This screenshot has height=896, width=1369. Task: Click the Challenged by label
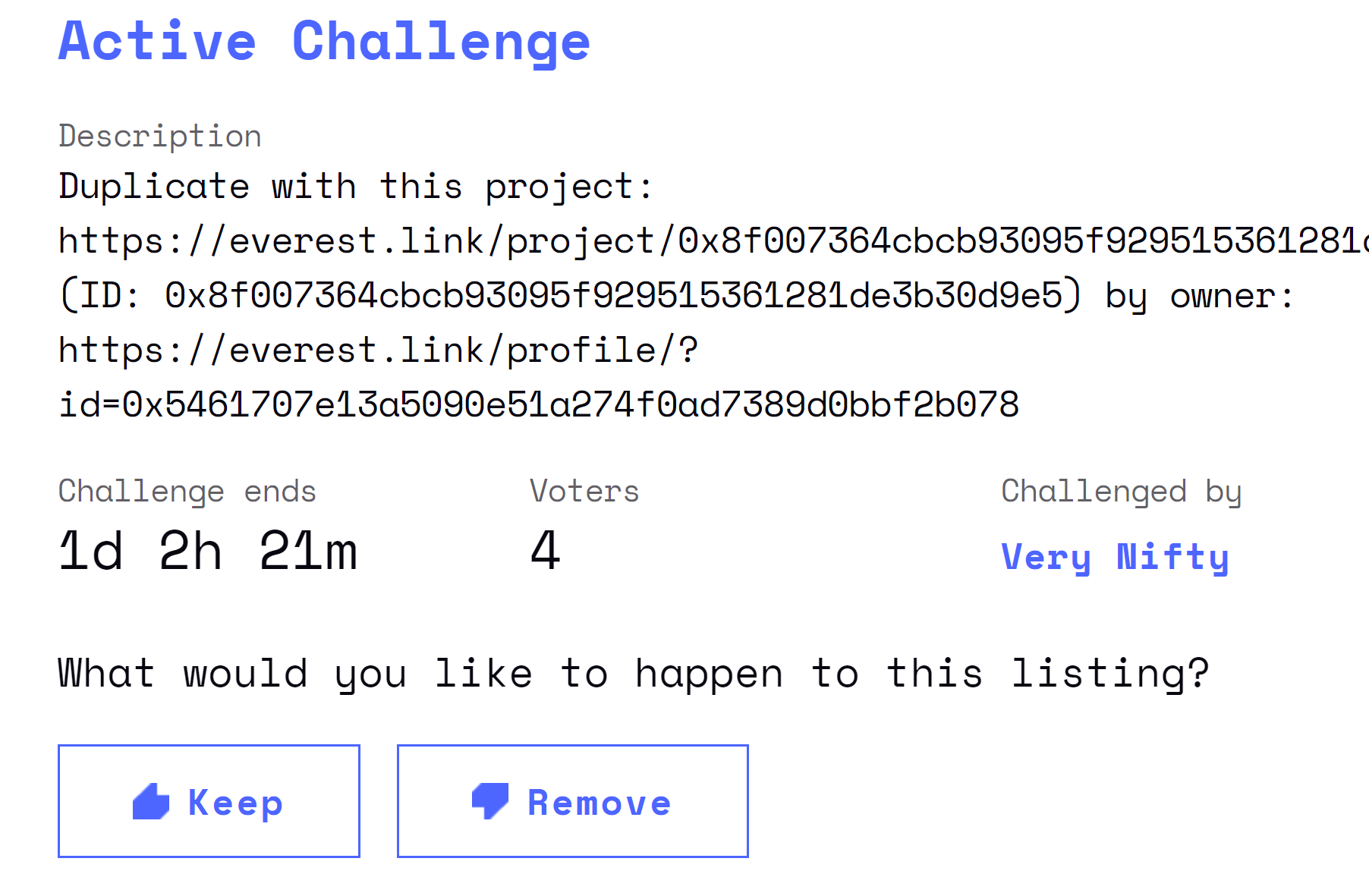point(1122,491)
